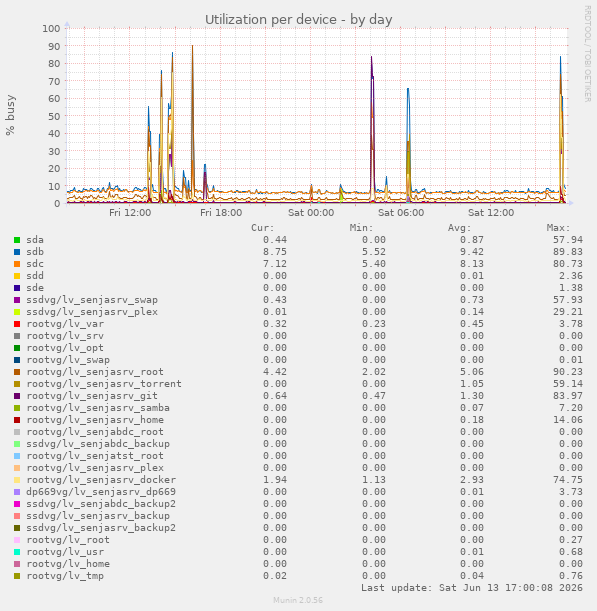Screen dimensions: 597x611
Task: Click sdb max value 89.83
Action: 568,252
